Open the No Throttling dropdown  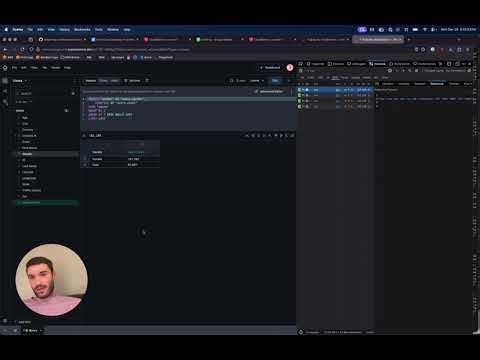455,71
